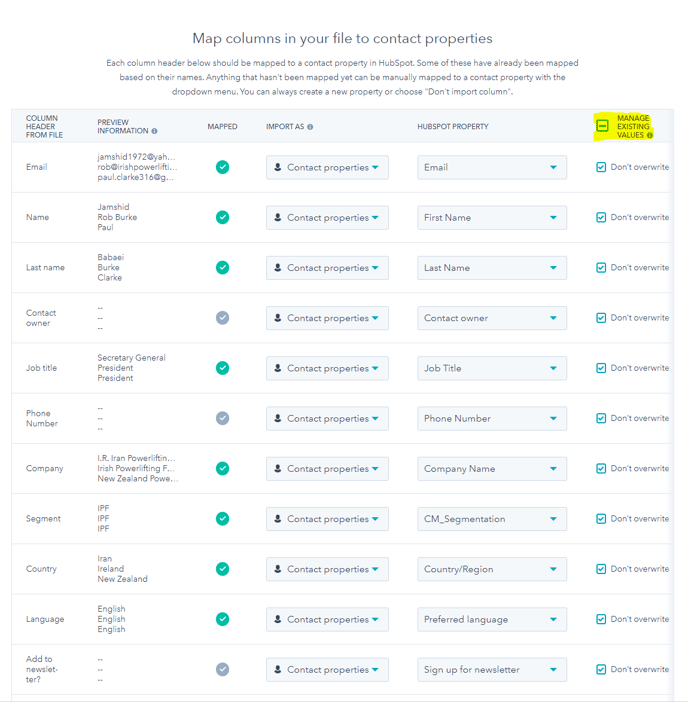Click the gray mapped icon for Contact owner
Viewport: 688px width, 702px height.
[x=222, y=318]
